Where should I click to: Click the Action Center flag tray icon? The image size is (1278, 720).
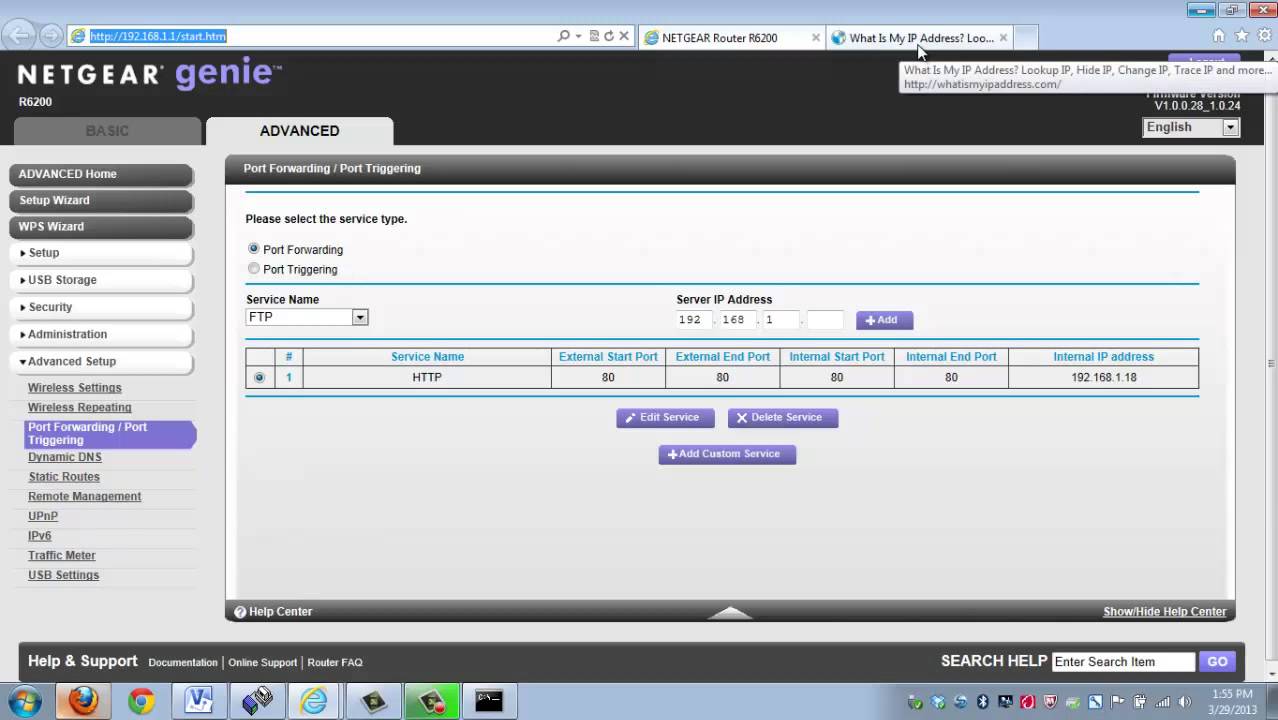pos(1117,702)
